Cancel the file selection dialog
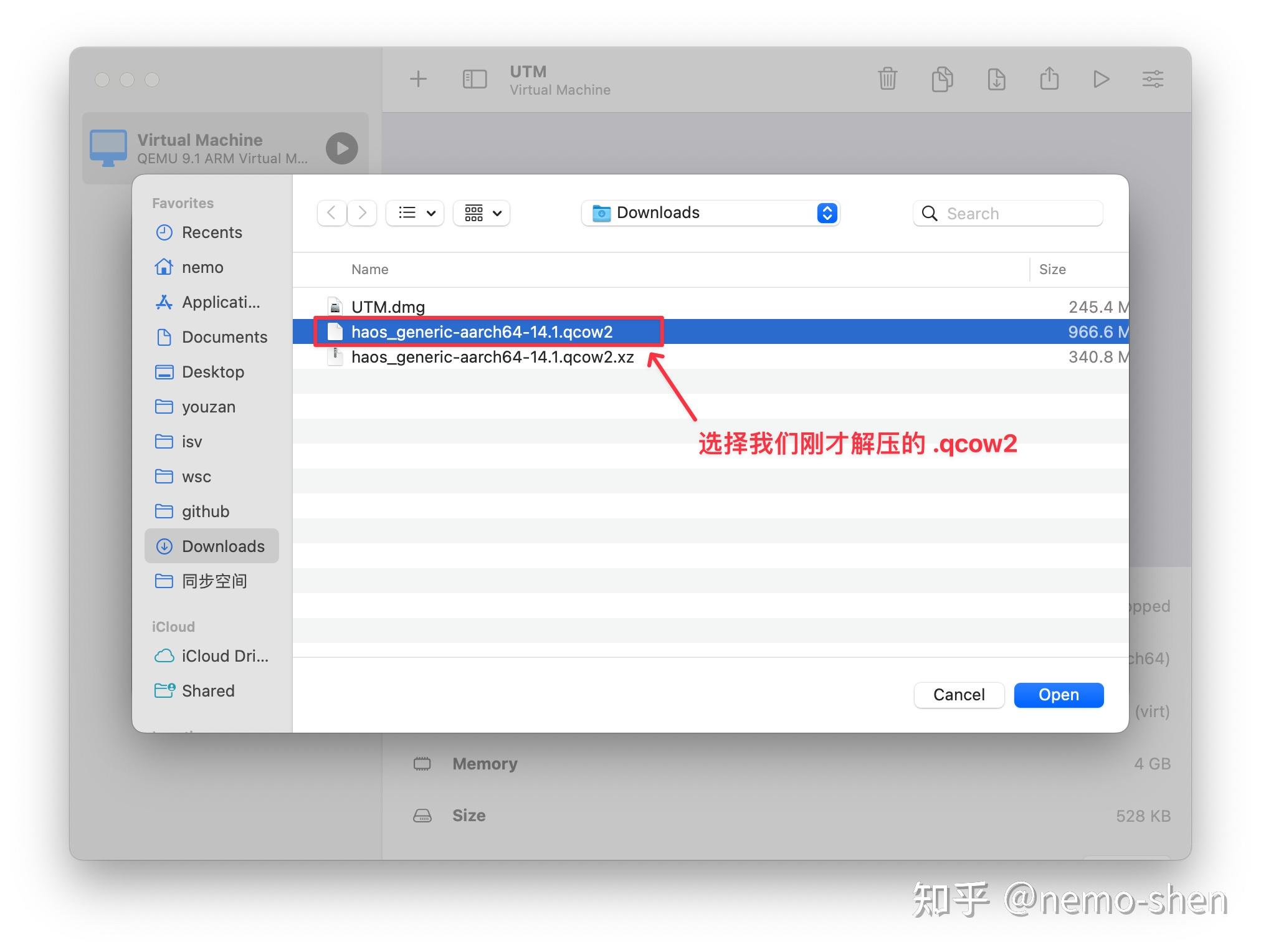This screenshot has height=952, width=1261. coord(959,695)
